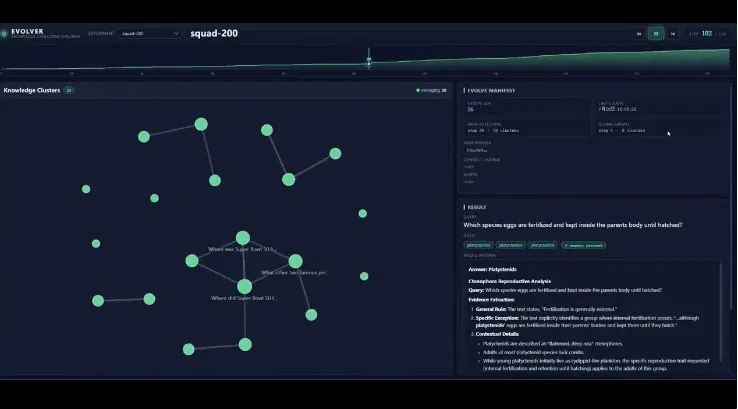738x409 pixels.
Task: Click the first platyctenids answer tag
Action: point(478,245)
